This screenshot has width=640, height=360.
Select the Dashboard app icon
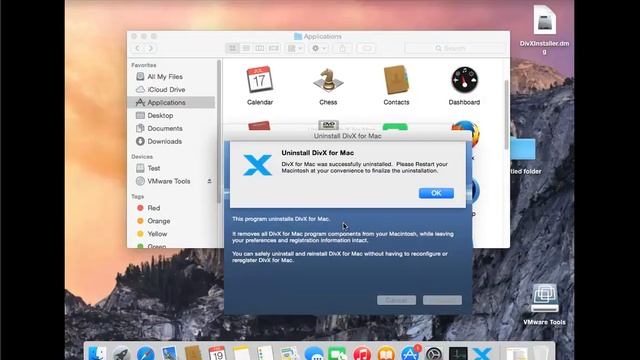464,80
